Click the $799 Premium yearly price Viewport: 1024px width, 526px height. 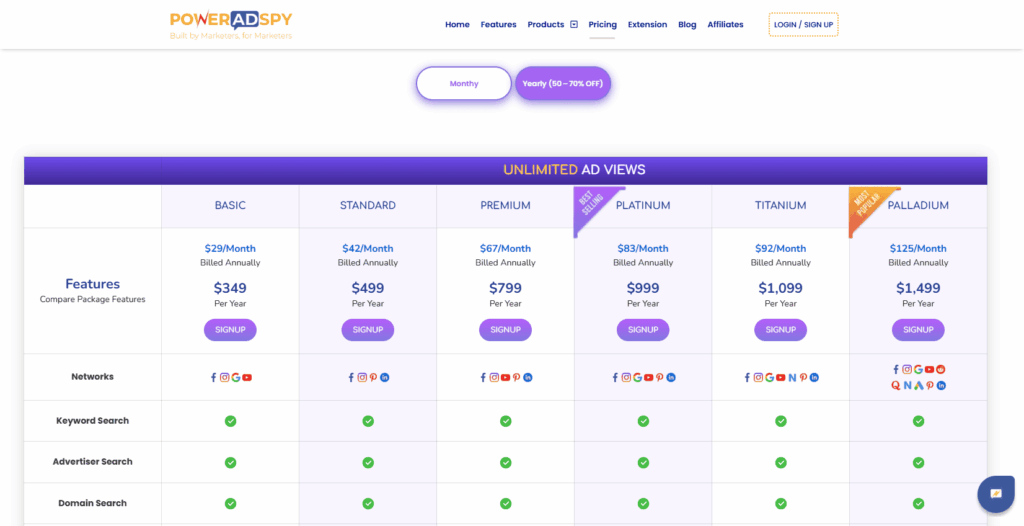click(505, 288)
